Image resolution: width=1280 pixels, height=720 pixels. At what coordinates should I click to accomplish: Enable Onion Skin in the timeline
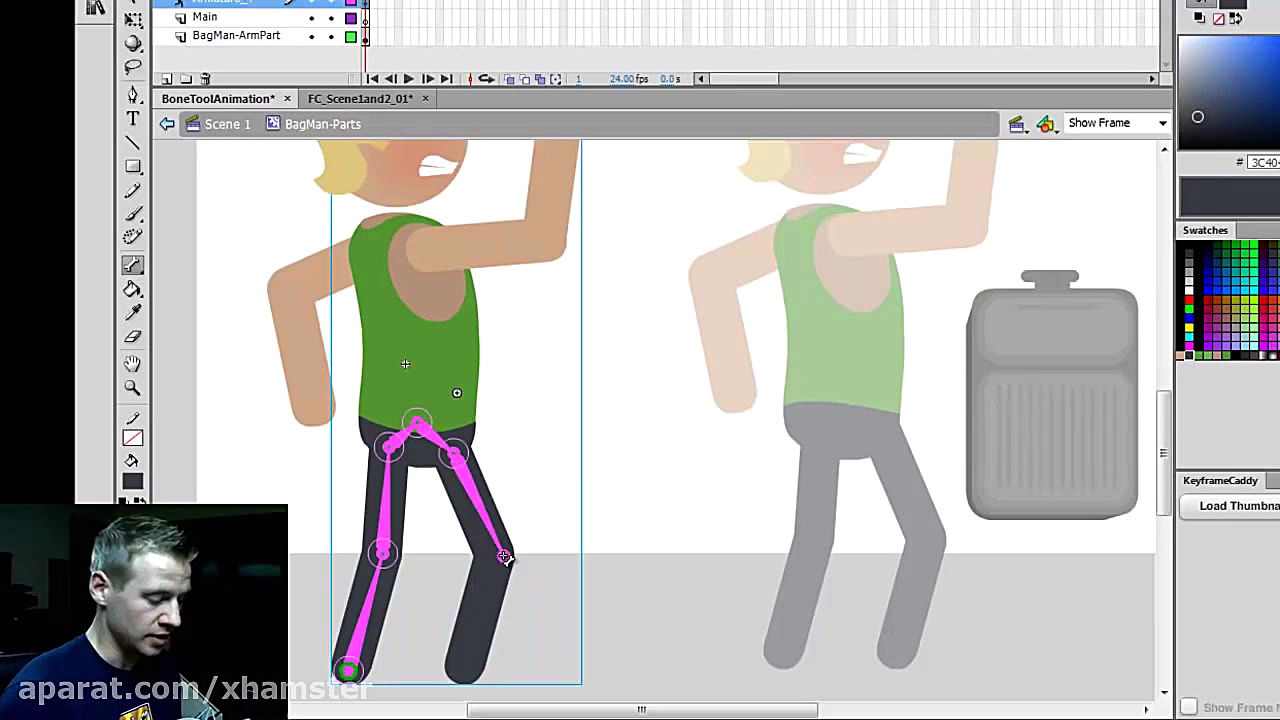coord(509,79)
